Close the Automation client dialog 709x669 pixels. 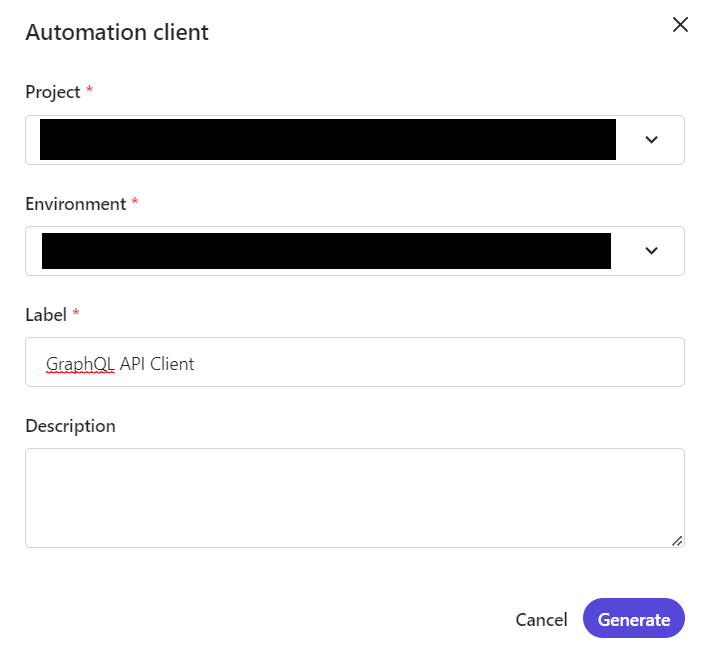[680, 25]
